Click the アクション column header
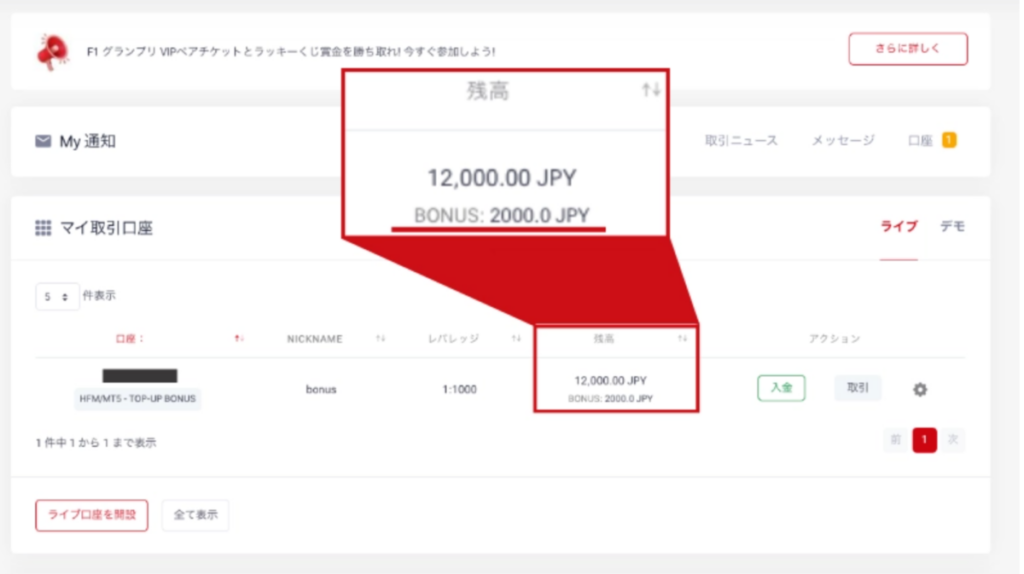The width and height of the screenshot is (1024, 574). click(x=834, y=338)
